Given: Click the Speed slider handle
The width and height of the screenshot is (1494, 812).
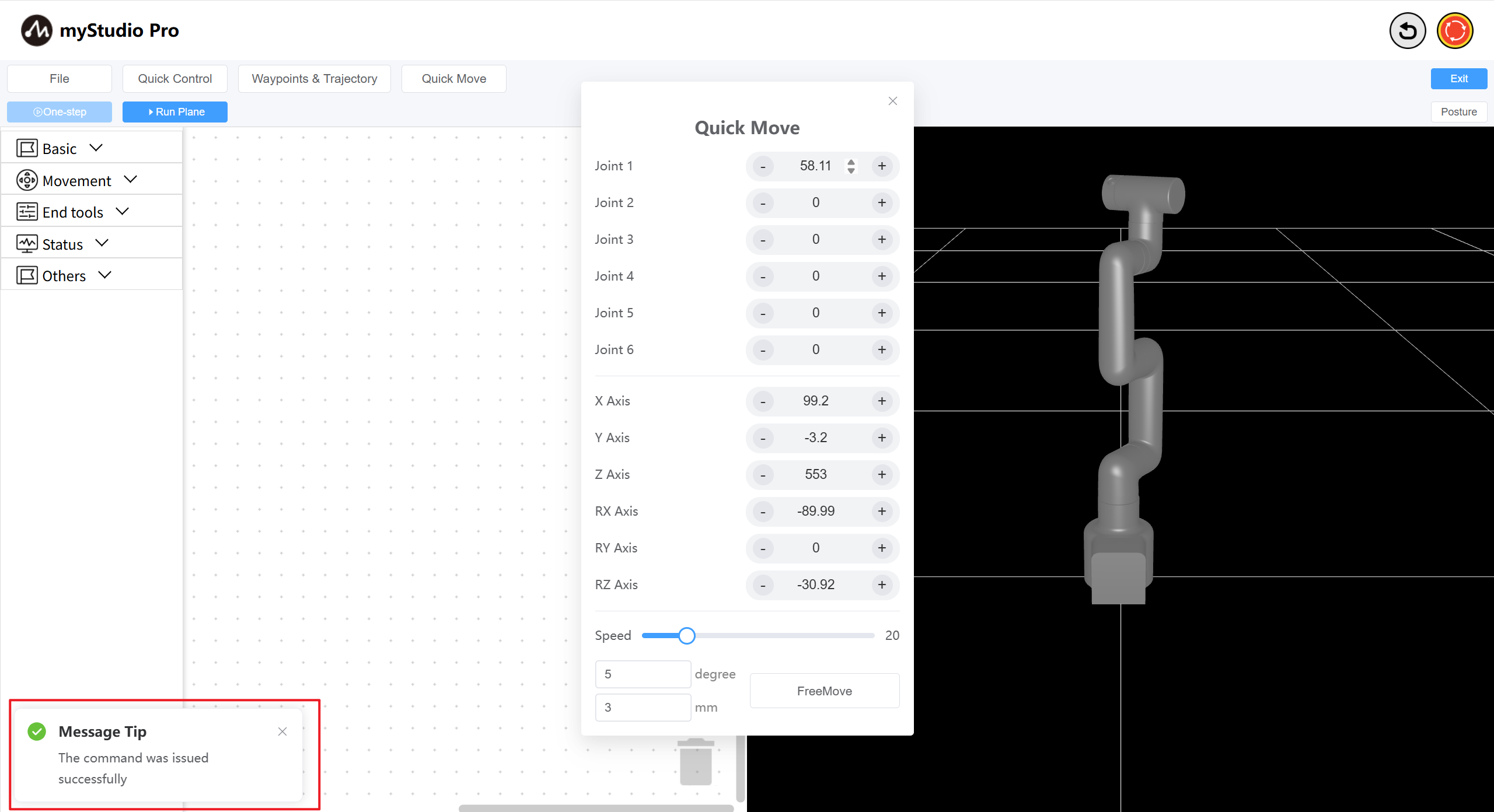Looking at the screenshot, I should coord(687,636).
